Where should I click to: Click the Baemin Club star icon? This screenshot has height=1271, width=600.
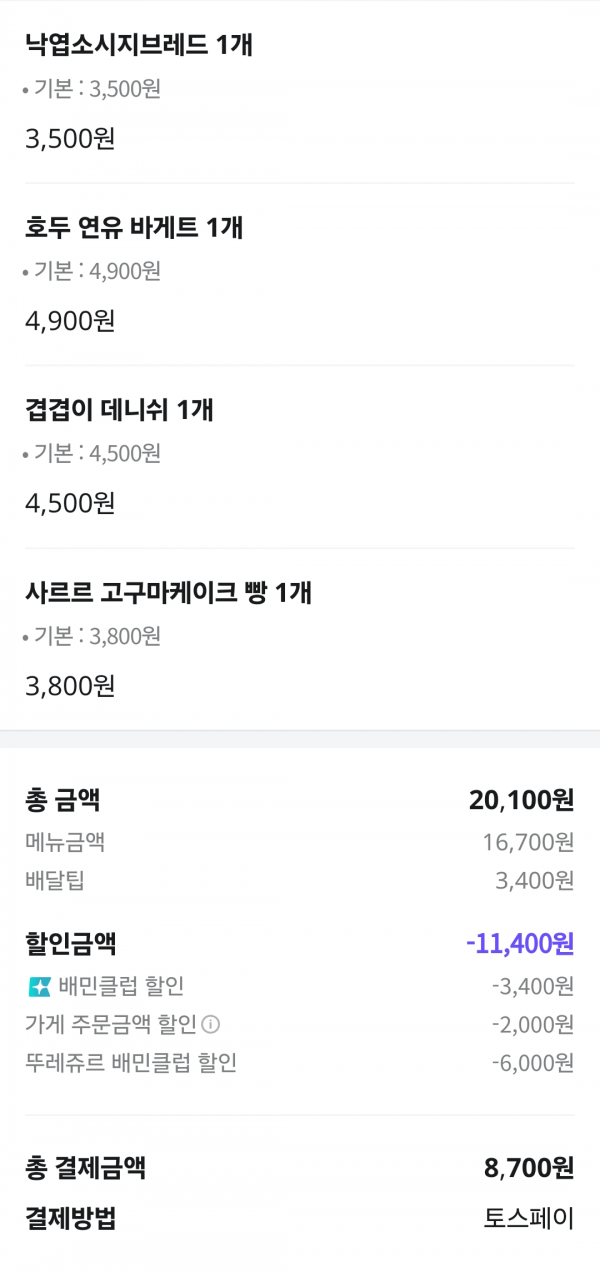point(40,987)
